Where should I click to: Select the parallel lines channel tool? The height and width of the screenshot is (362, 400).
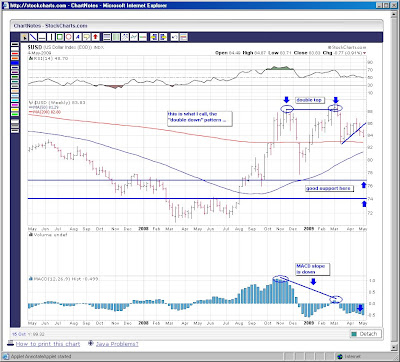point(107,37)
